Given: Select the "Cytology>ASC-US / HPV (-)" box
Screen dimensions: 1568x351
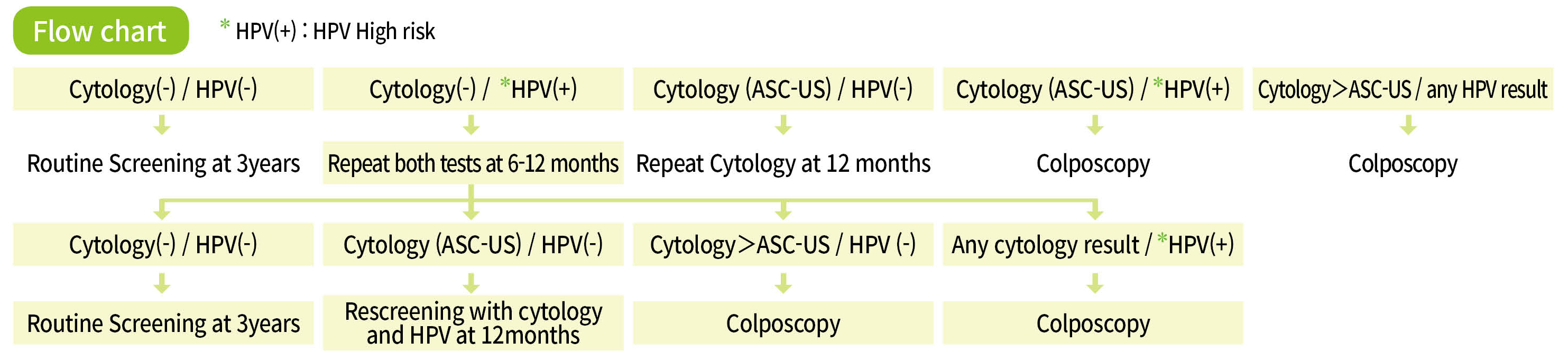Looking at the screenshot, I should click(x=783, y=245).
